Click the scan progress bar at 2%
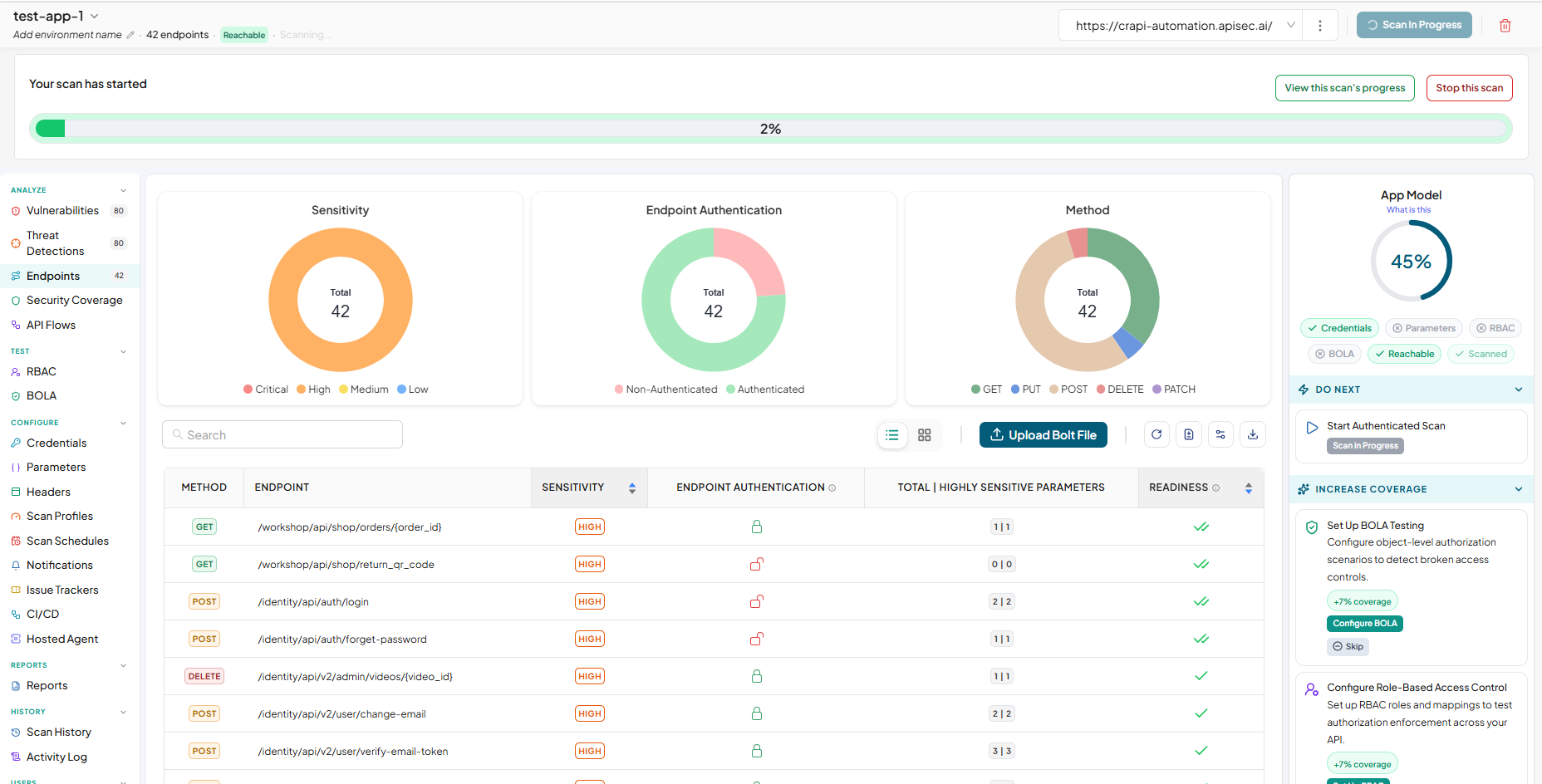Screen dimensions: 1542x784 (x=770, y=129)
